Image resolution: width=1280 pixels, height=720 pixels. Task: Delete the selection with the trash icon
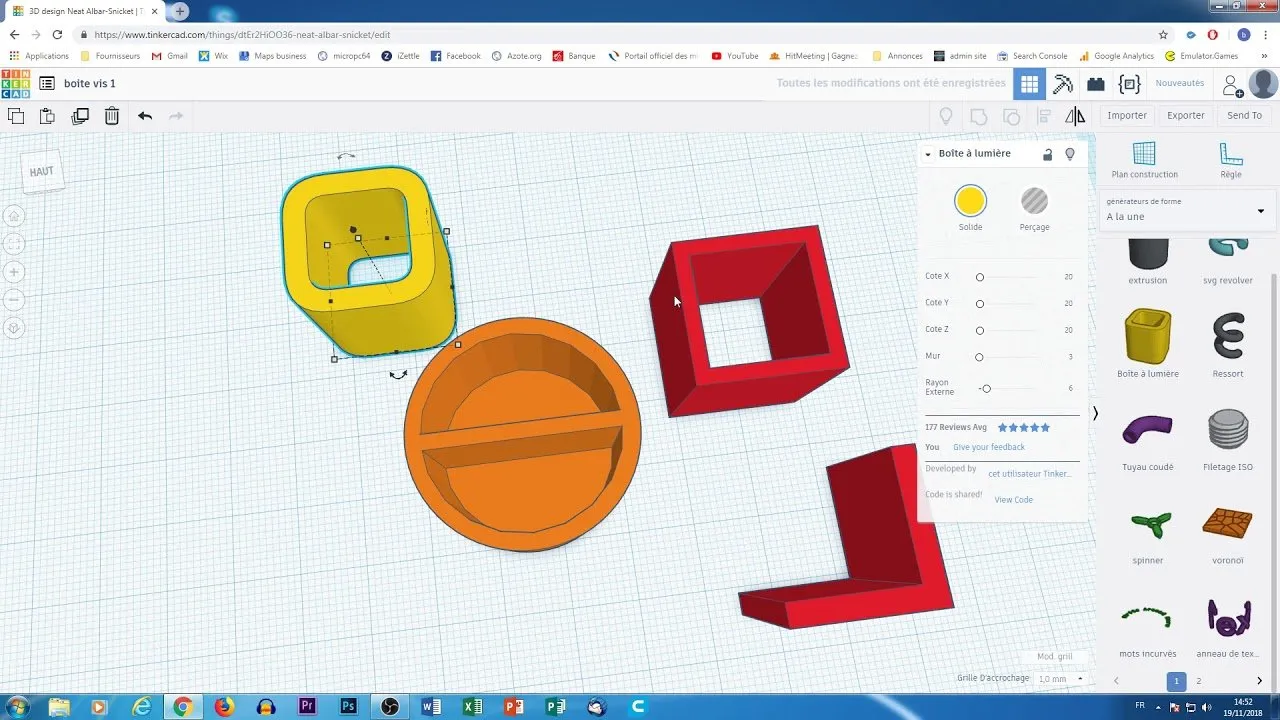click(x=112, y=116)
